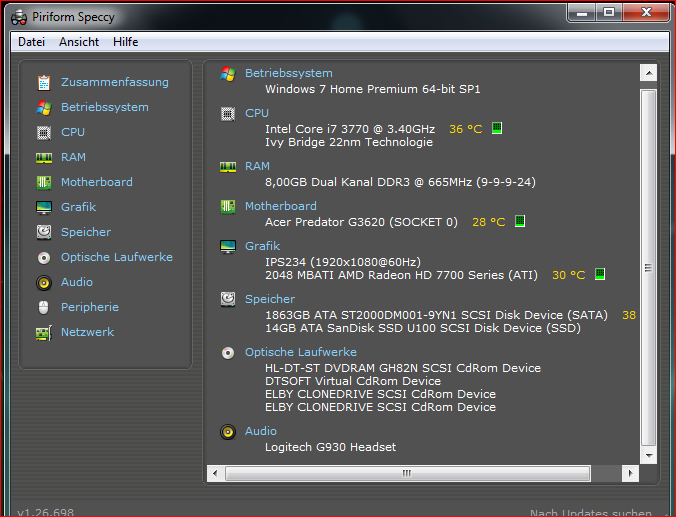
Task: Go to the RAM sidebar section
Action: click(x=73, y=157)
